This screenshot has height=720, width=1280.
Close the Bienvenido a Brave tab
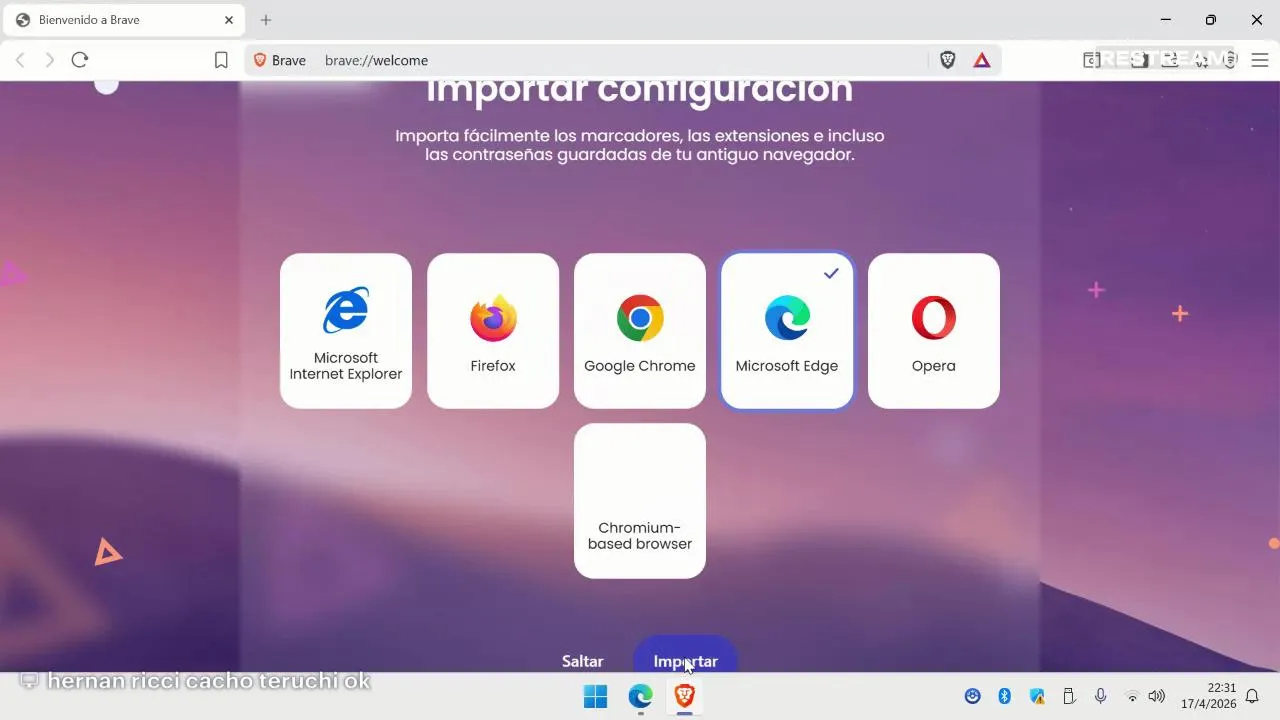pos(229,20)
